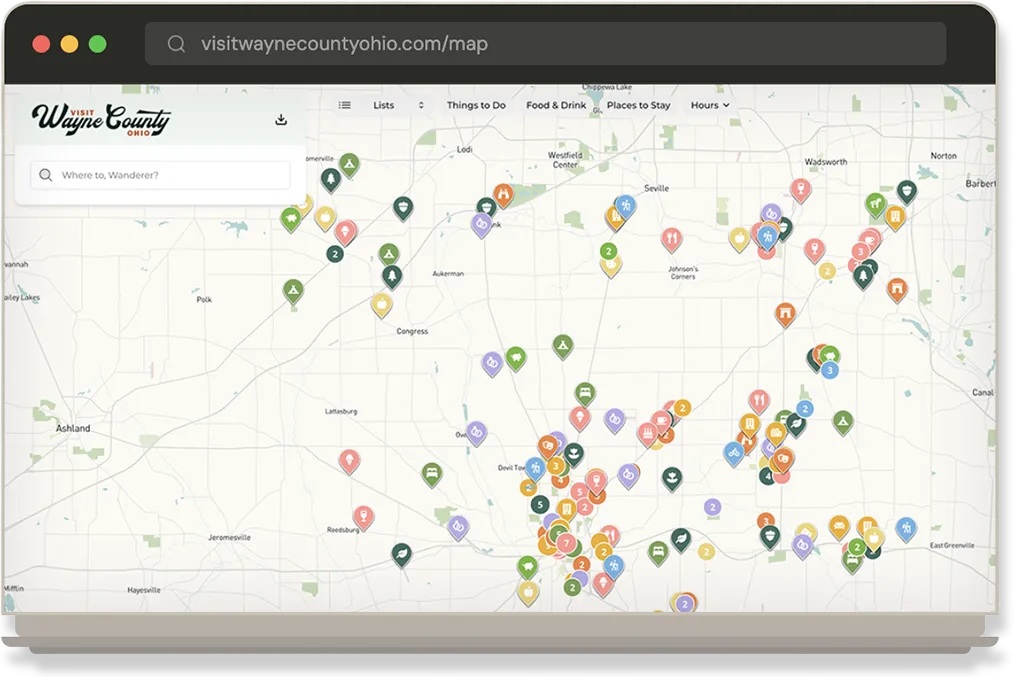
Task: Click the Johnson's Corners label
Action: click(x=683, y=272)
